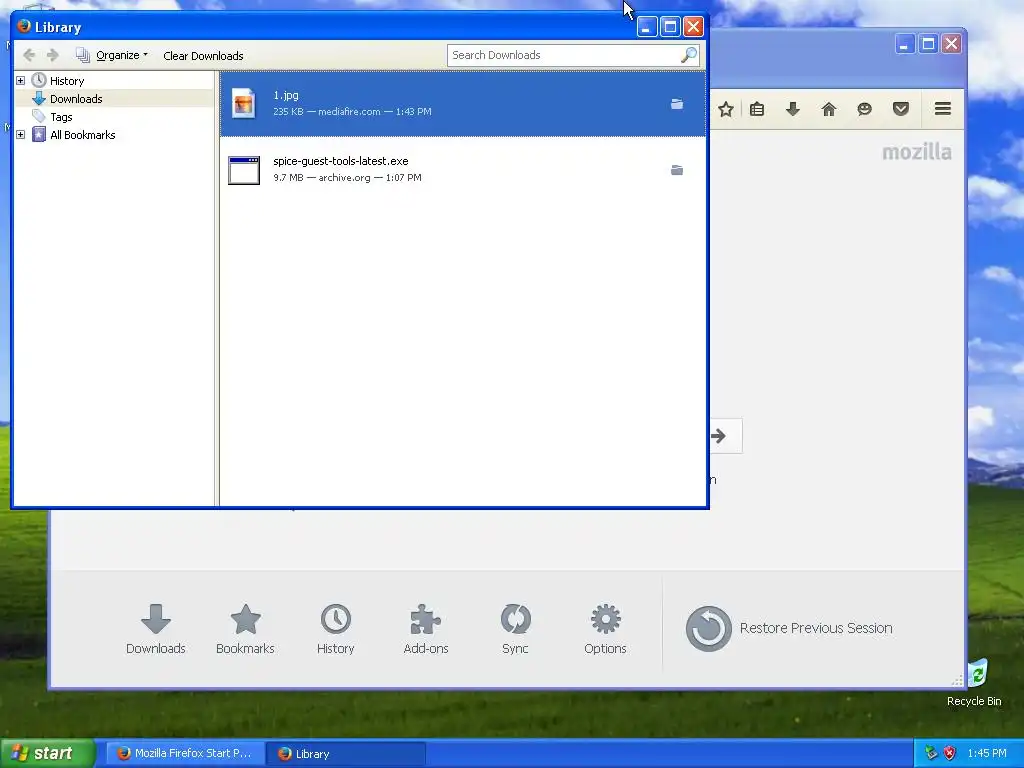The height and width of the screenshot is (768, 1024).
Task: Select History in the Library sidebar
Action: point(67,81)
